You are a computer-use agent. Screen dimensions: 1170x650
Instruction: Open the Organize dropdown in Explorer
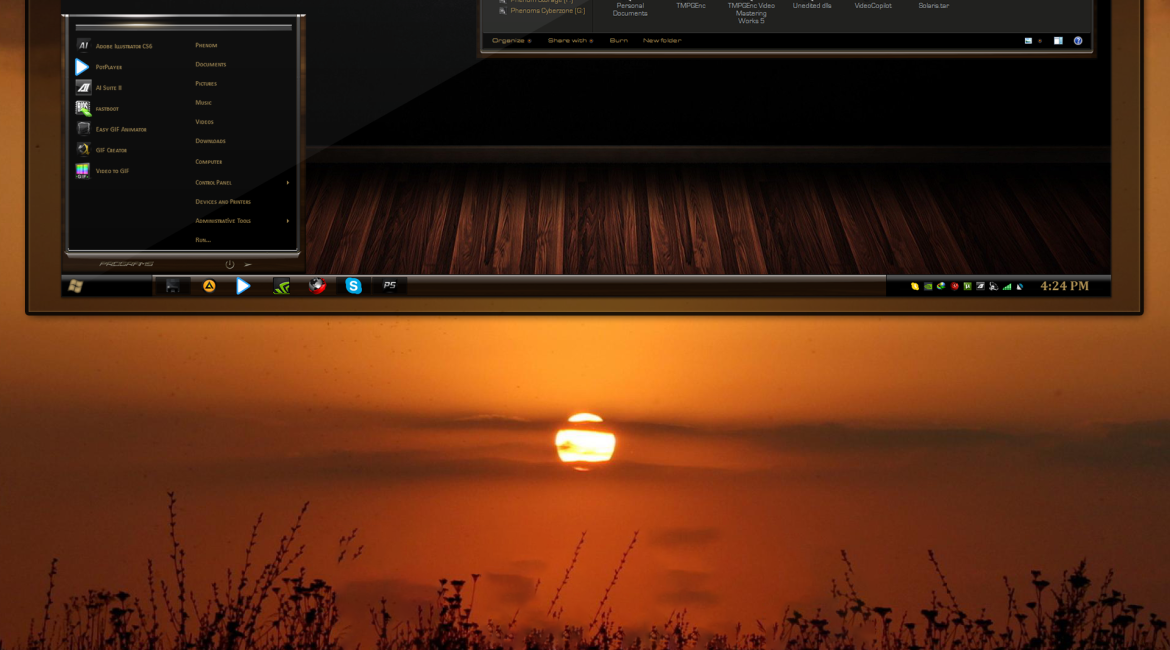[511, 41]
